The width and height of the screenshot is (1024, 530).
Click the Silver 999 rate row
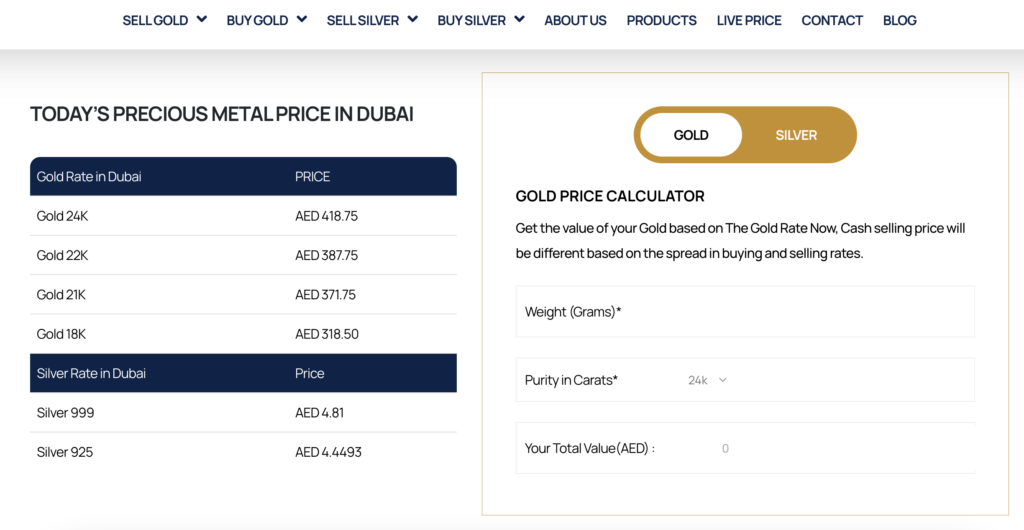[243, 413]
